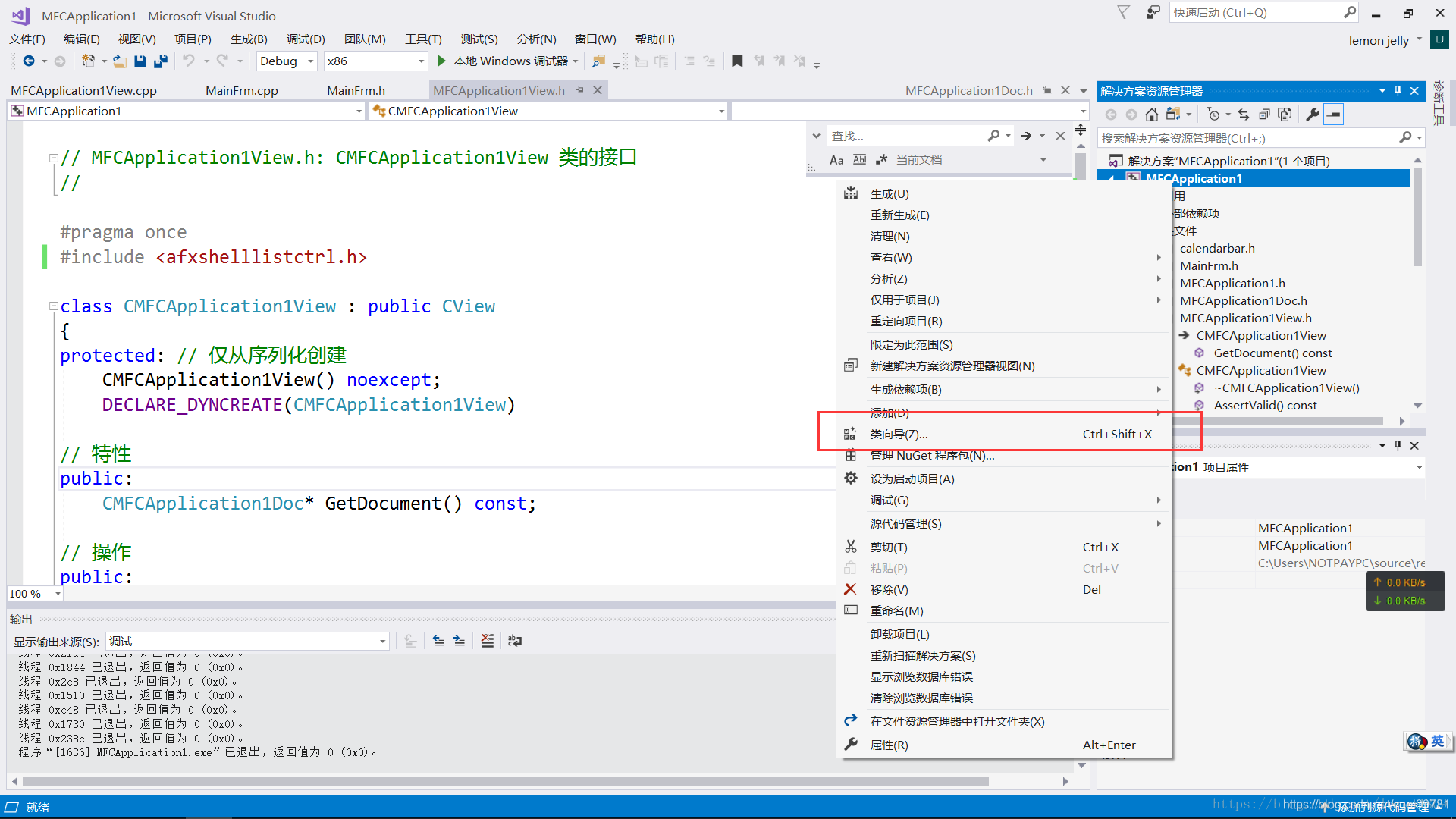The width and height of the screenshot is (1456, 819).
Task: Open the 诊断工具 side tab
Action: (1439, 103)
